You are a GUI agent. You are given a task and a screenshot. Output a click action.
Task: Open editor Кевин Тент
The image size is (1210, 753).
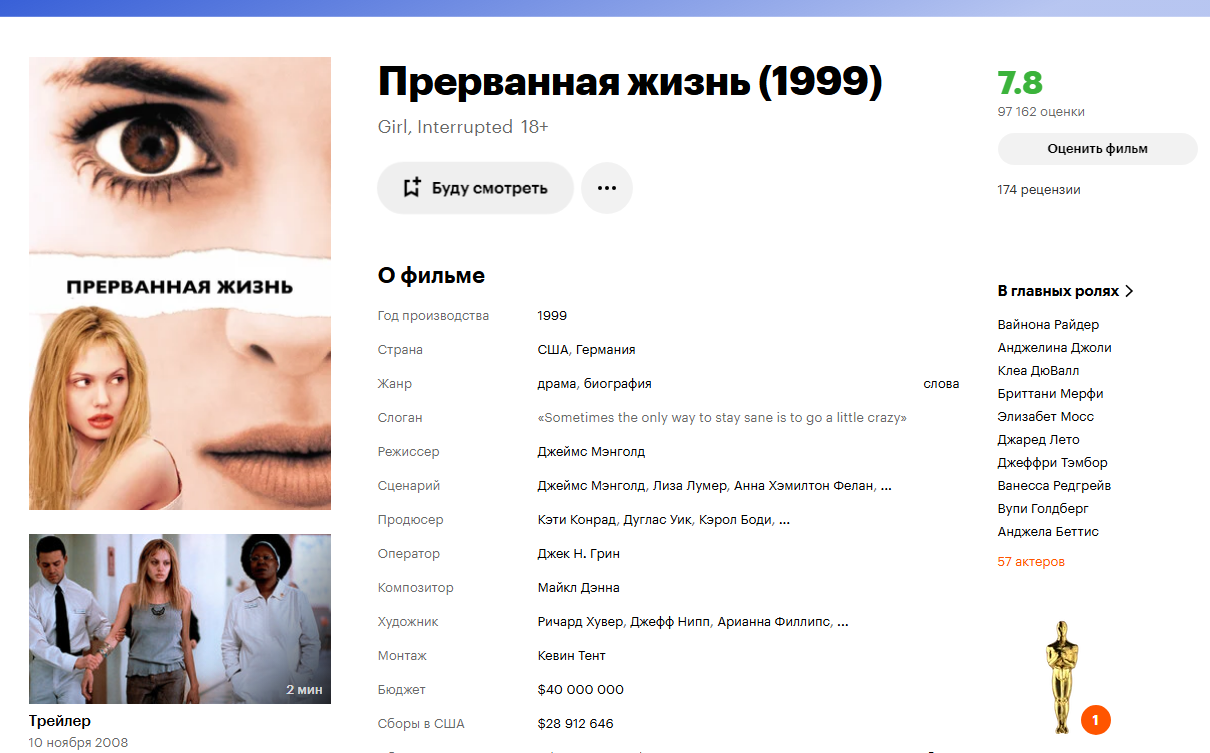pos(571,656)
